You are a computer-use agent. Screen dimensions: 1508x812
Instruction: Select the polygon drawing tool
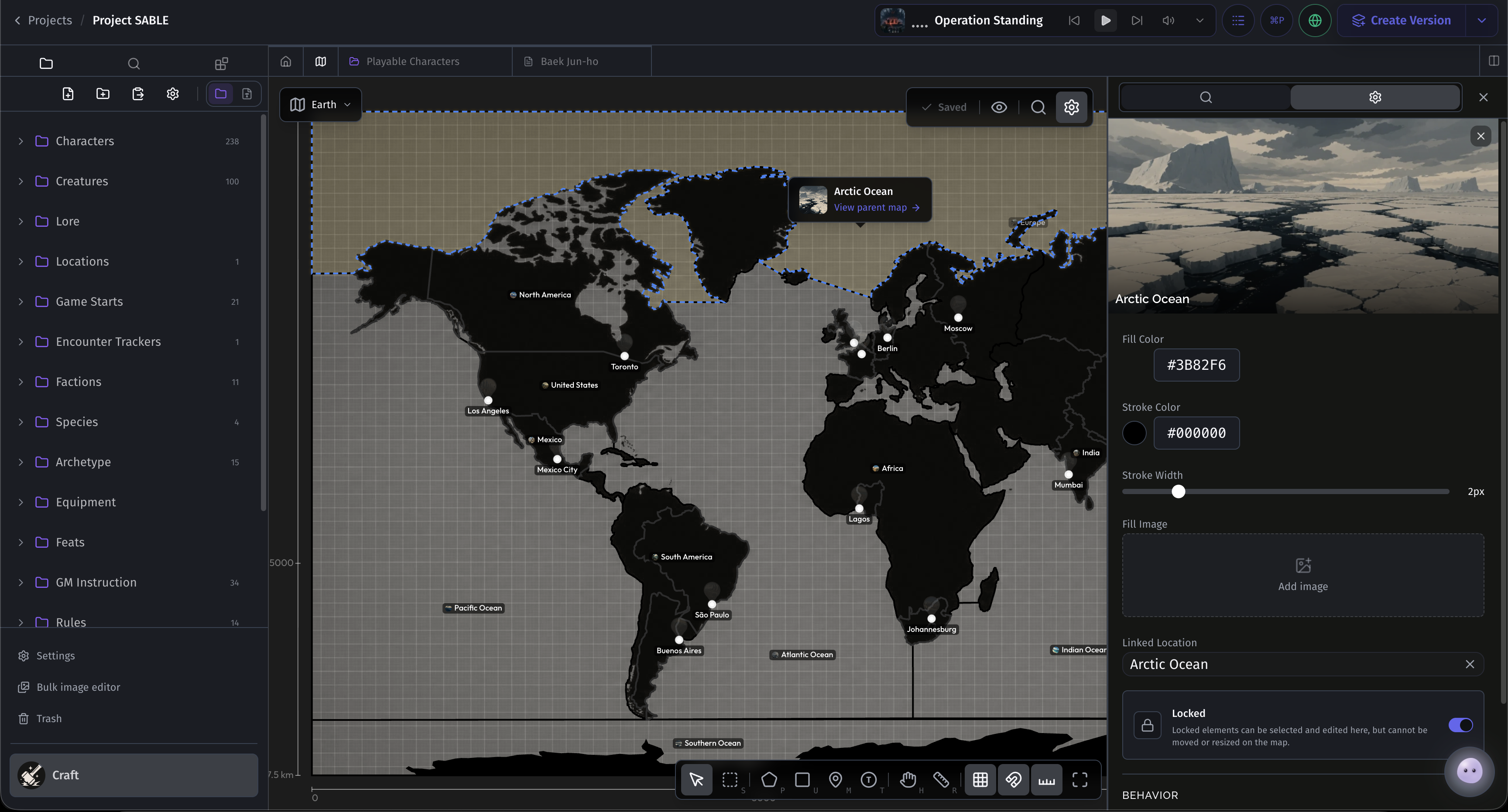coord(769,779)
